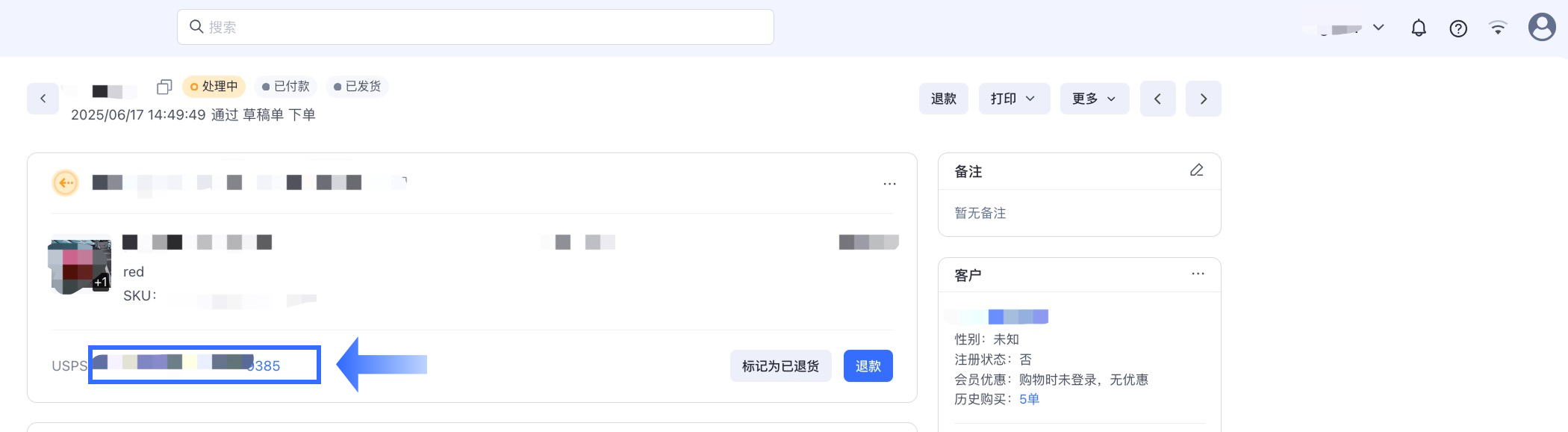Click the top 退款 button

[x=944, y=99]
